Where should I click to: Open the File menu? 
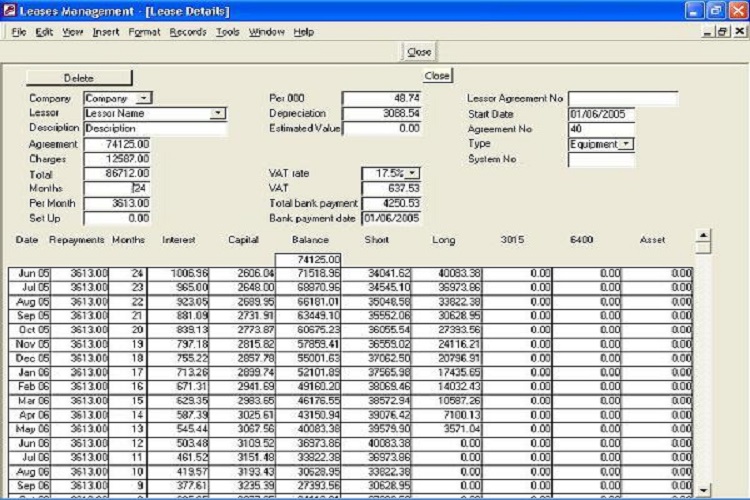pos(19,32)
